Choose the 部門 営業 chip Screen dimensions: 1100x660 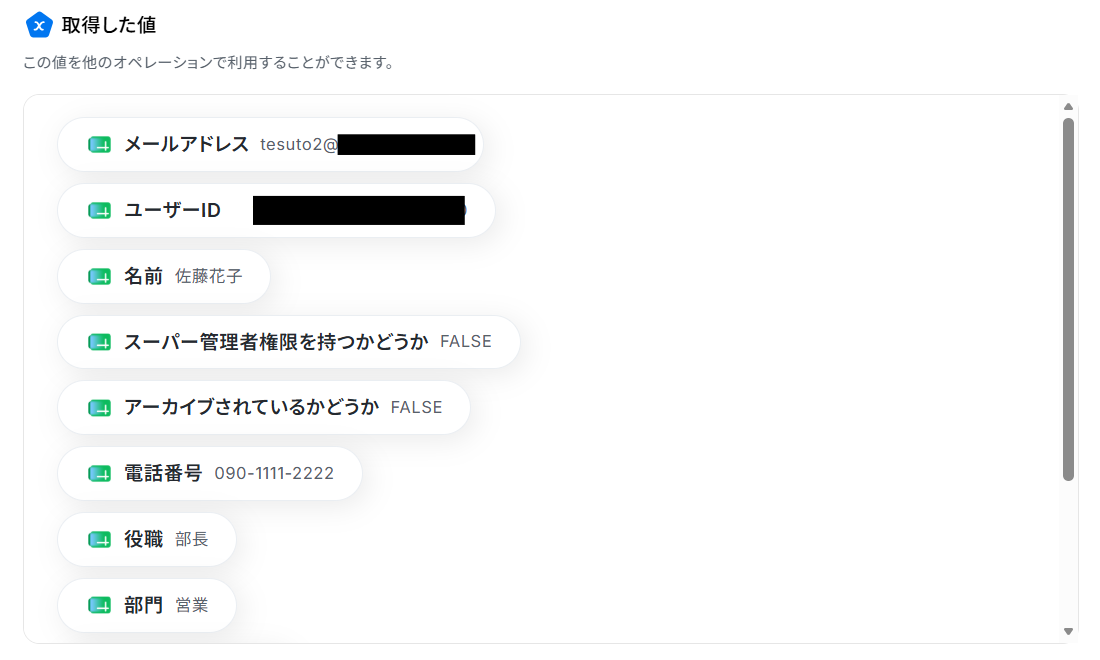[x=147, y=605]
